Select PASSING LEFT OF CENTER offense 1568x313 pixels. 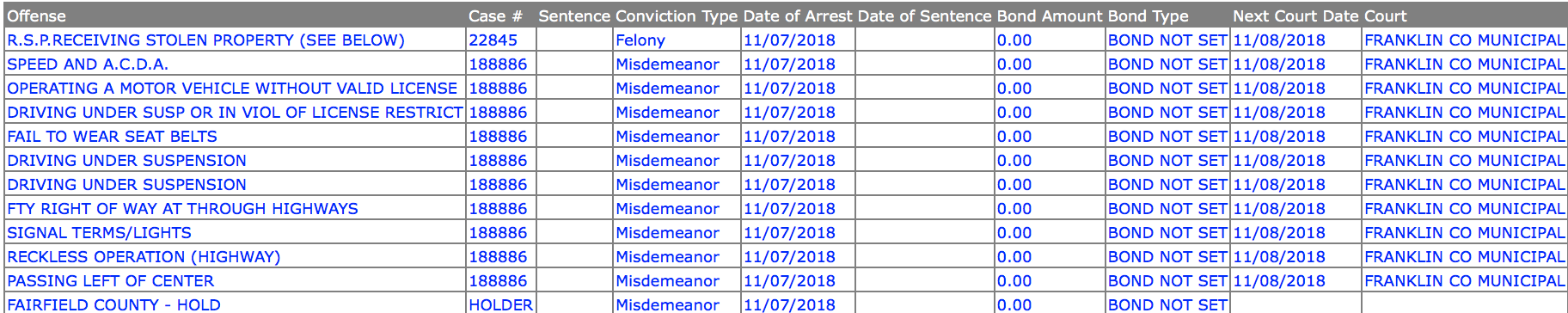[110, 281]
